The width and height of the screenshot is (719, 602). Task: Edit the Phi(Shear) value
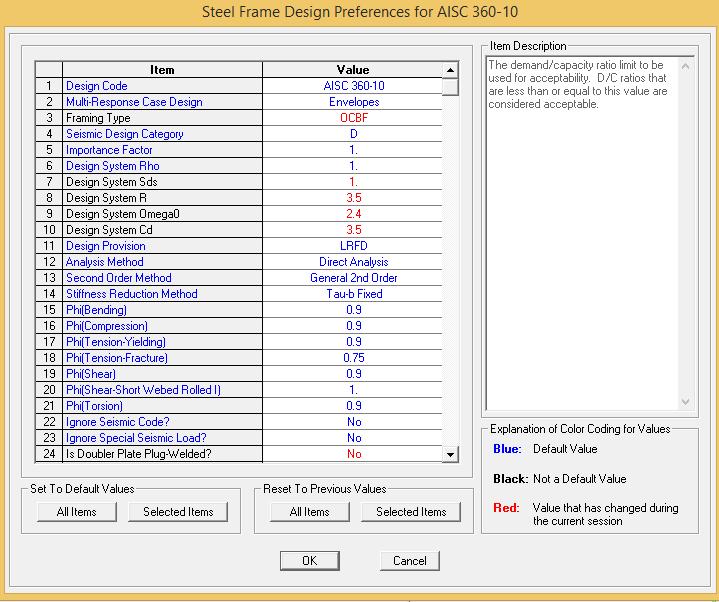354,374
